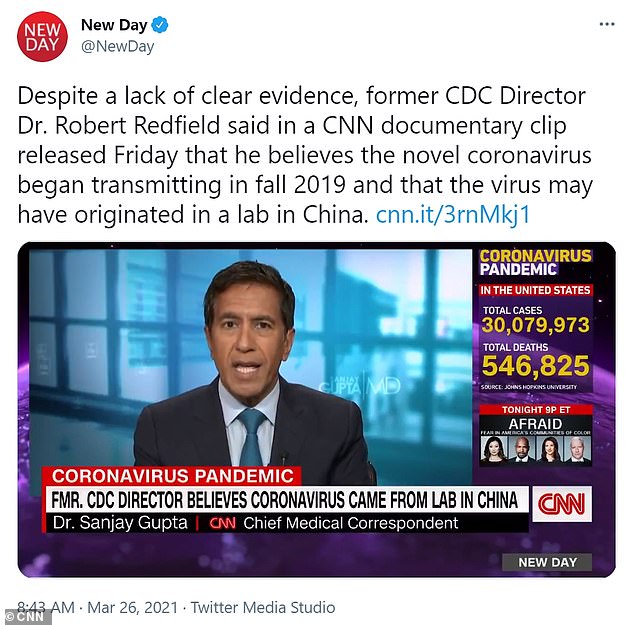Open the tweet's three-dot more menu

point(607,25)
